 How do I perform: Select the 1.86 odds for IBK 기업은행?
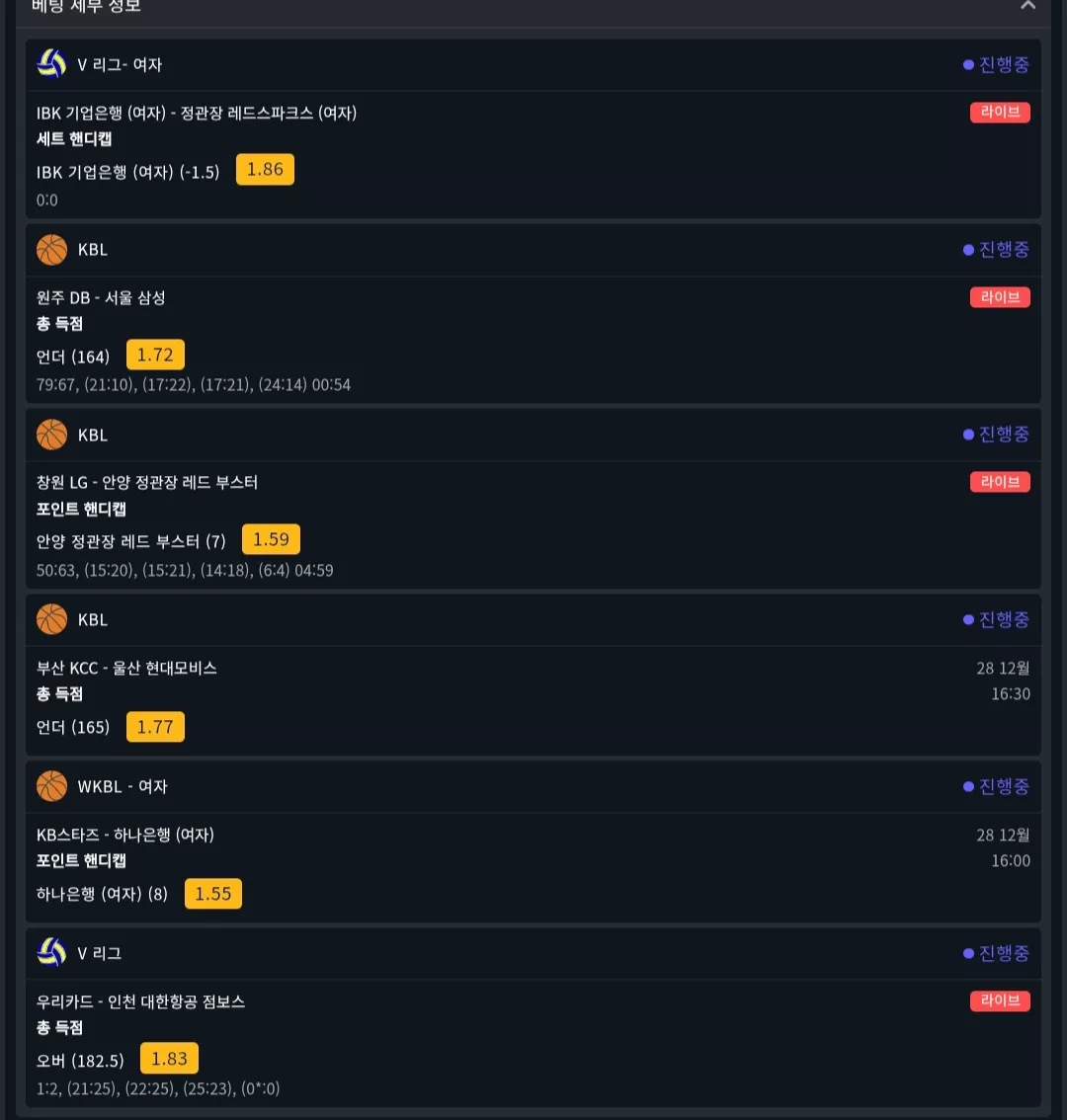tap(265, 169)
